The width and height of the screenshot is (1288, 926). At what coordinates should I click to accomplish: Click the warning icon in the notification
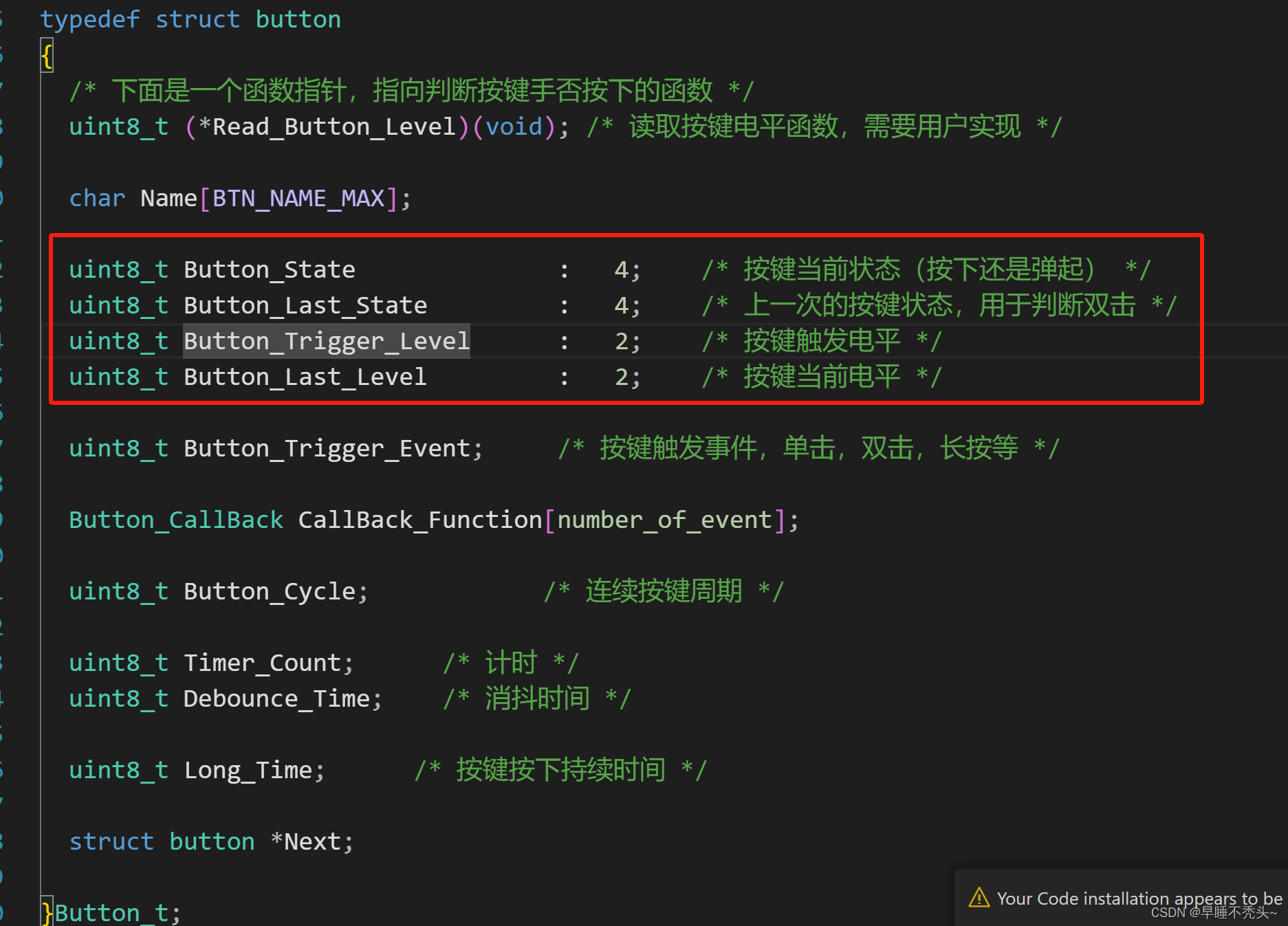click(979, 898)
